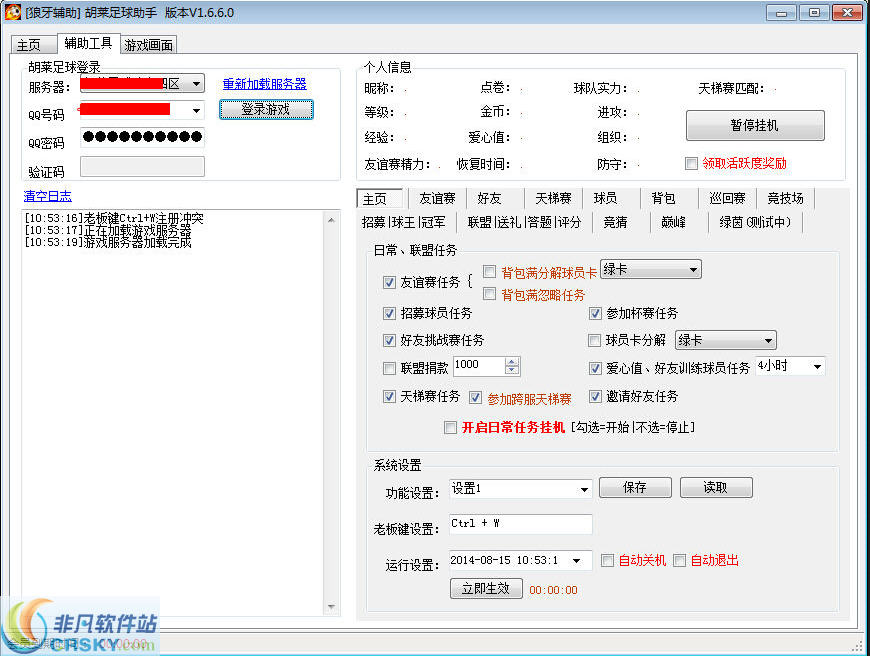The width and height of the screenshot is (870, 656).
Task: Enable 背包满分解球员卡 checkbox
Action: coord(489,271)
